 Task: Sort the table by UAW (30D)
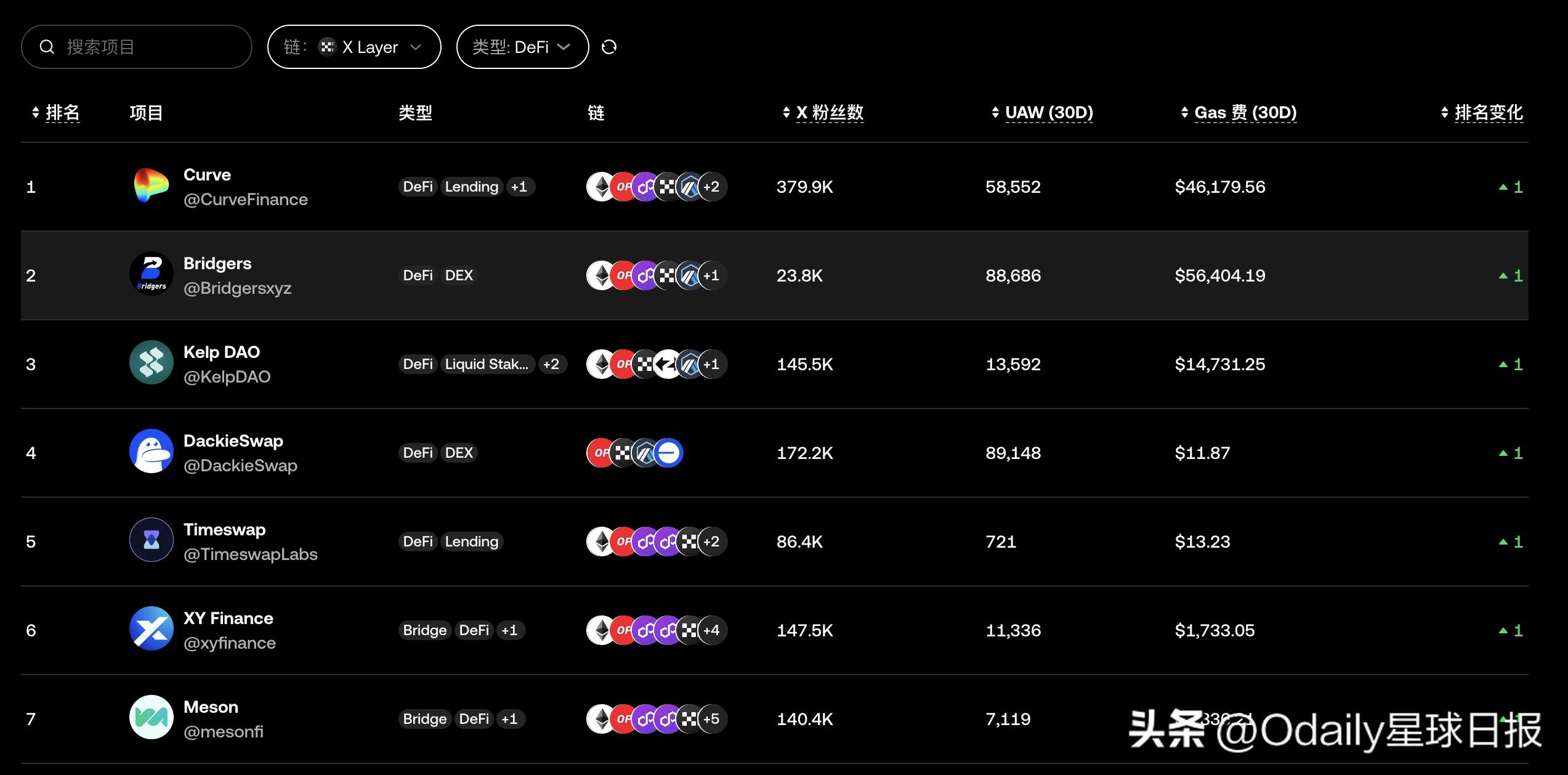[x=1042, y=113]
